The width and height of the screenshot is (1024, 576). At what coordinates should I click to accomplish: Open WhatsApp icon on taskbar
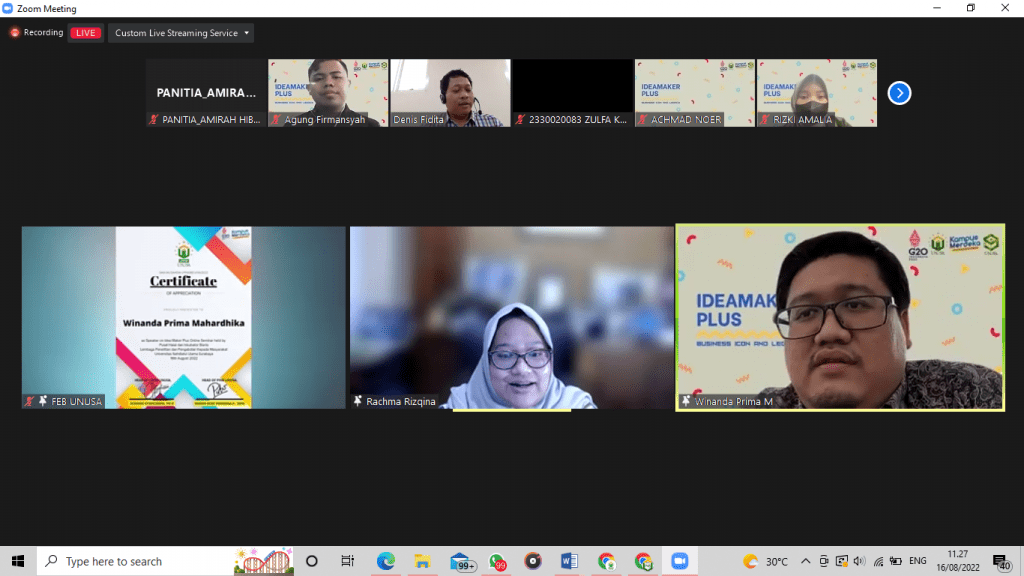tap(497, 562)
